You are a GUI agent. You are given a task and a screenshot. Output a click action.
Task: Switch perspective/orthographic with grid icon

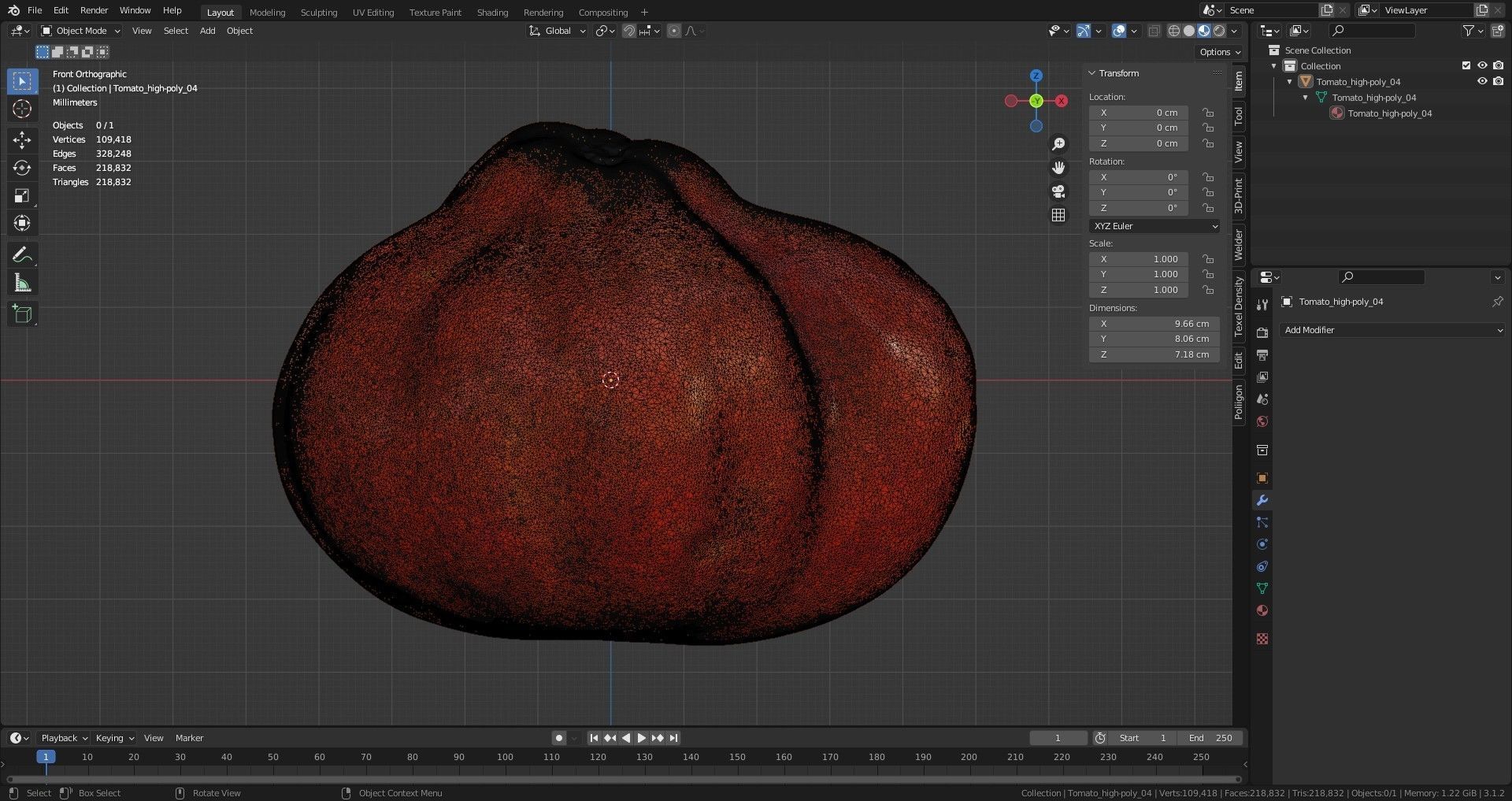[x=1058, y=215]
